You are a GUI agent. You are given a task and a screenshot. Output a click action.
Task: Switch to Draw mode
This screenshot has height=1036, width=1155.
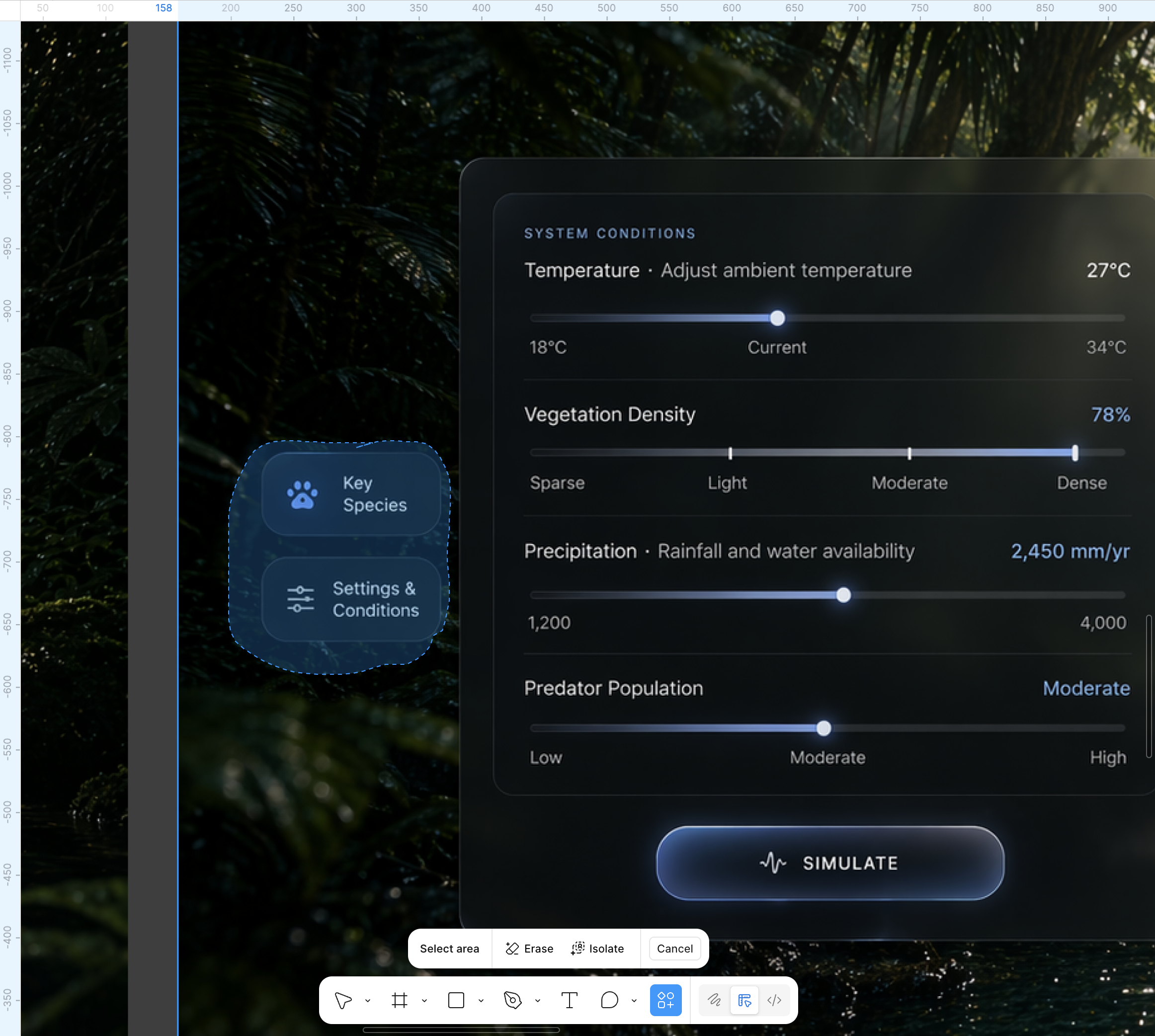point(714,1000)
